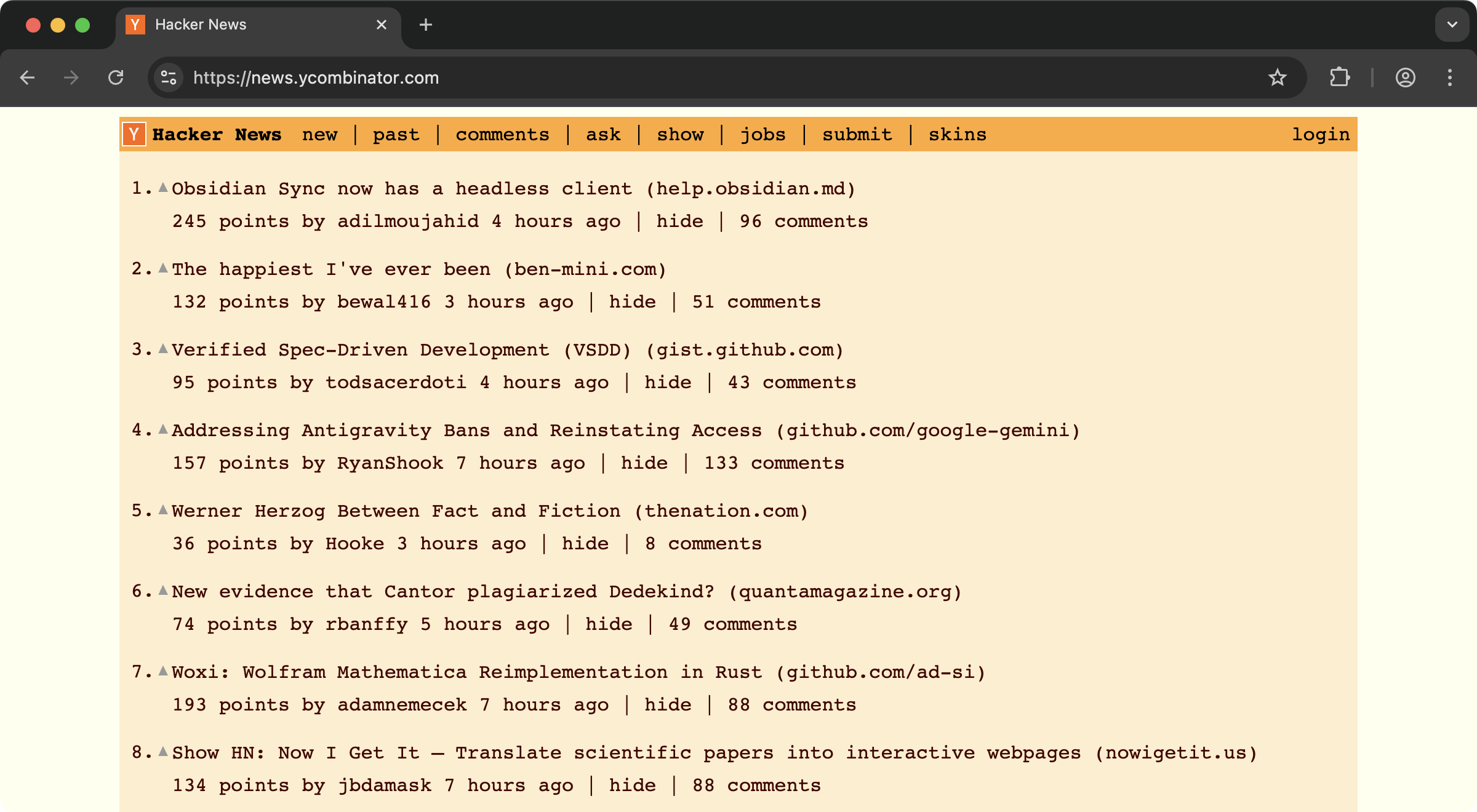View site information icon in address bar
The image size is (1477, 812).
point(169,78)
